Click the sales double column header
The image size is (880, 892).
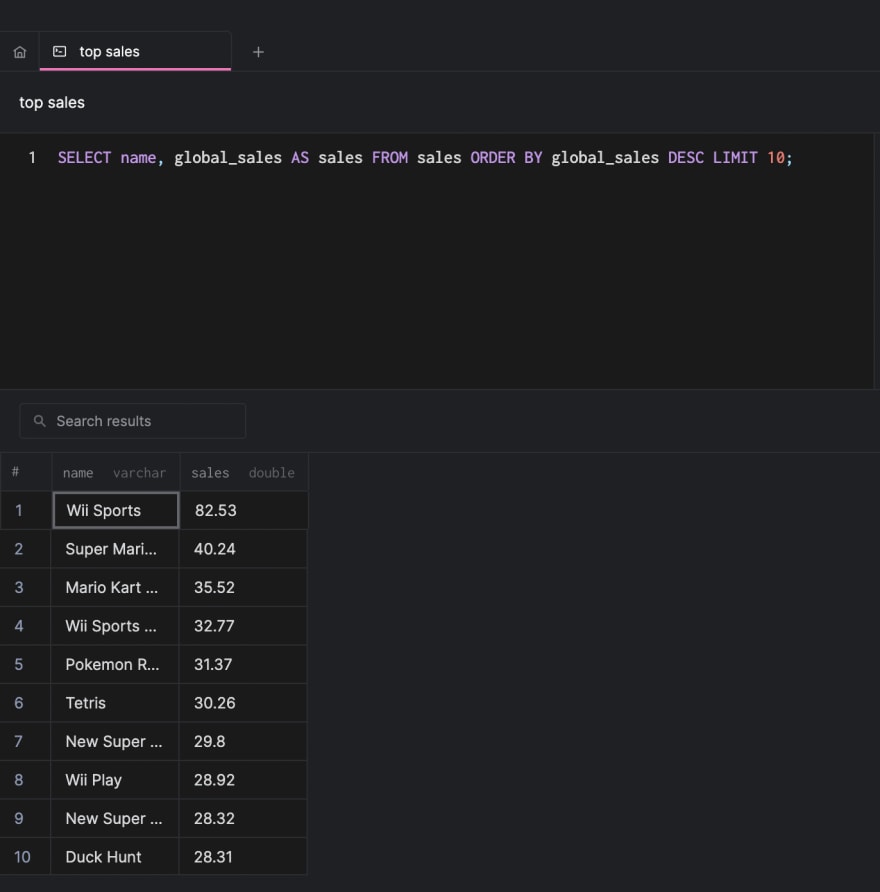[243, 473]
